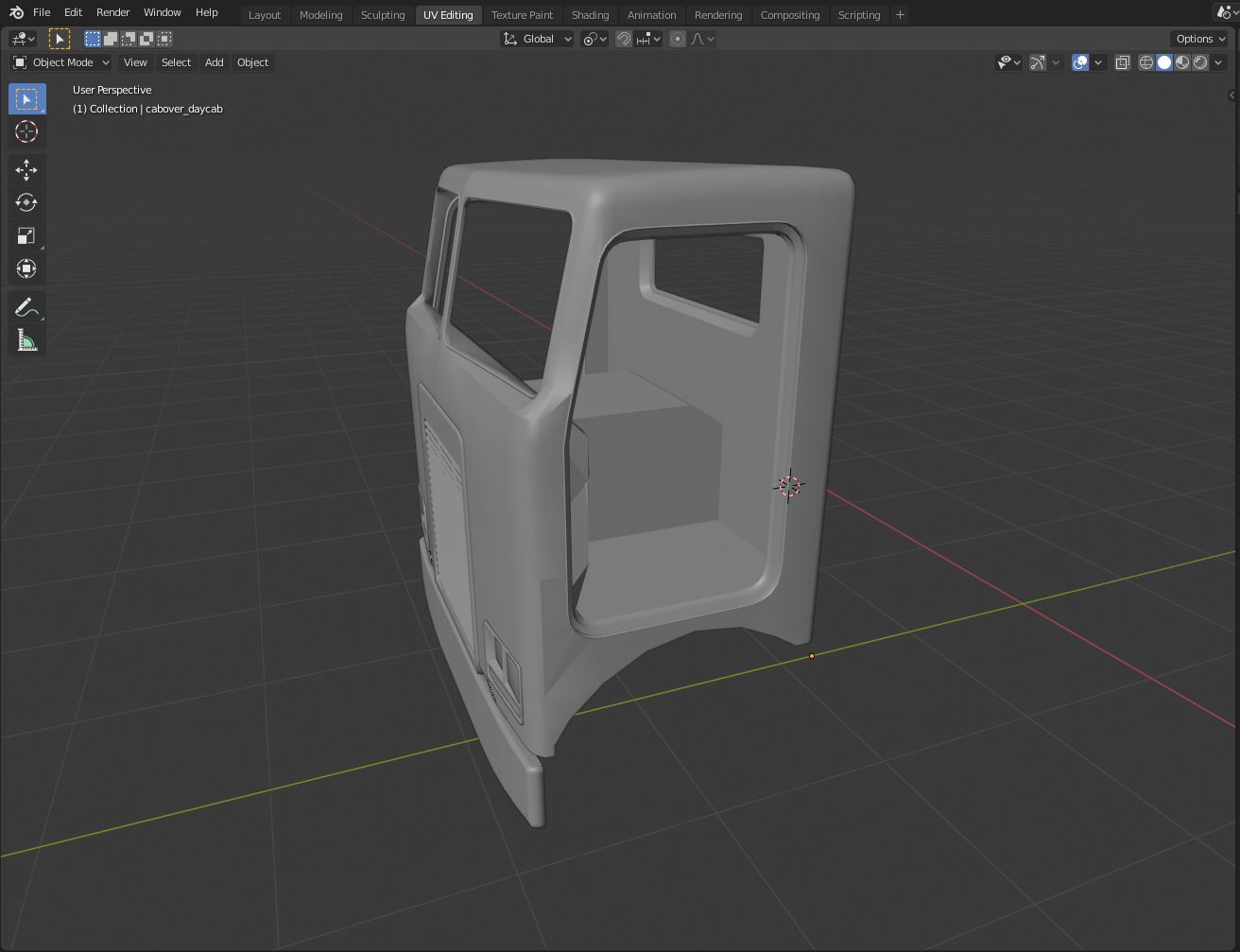Open the Object Mode dropdown
Image resolution: width=1240 pixels, height=952 pixels.
pyautogui.click(x=61, y=62)
